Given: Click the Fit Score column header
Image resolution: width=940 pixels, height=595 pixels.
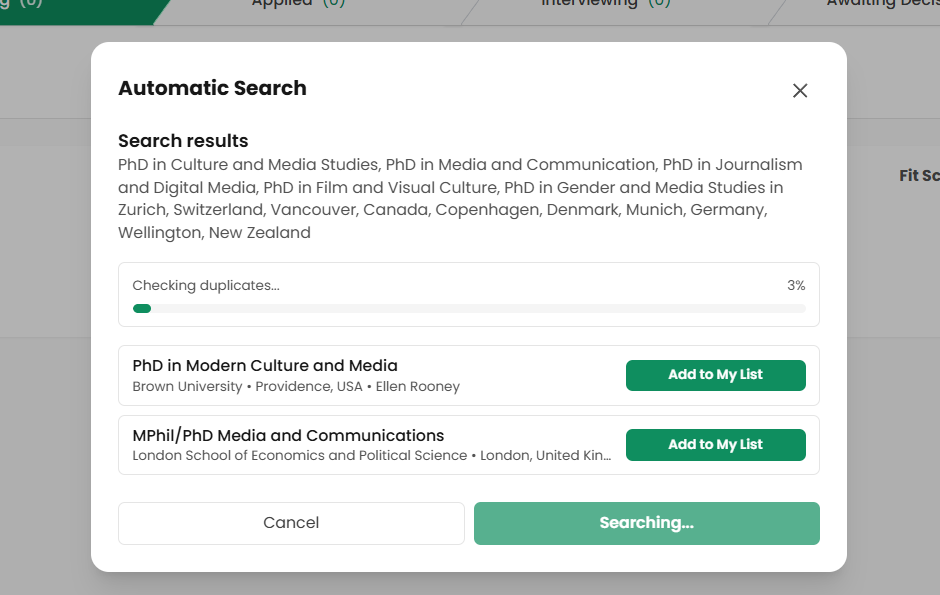Looking at the screenshot, I should click(x=920, y=175).
